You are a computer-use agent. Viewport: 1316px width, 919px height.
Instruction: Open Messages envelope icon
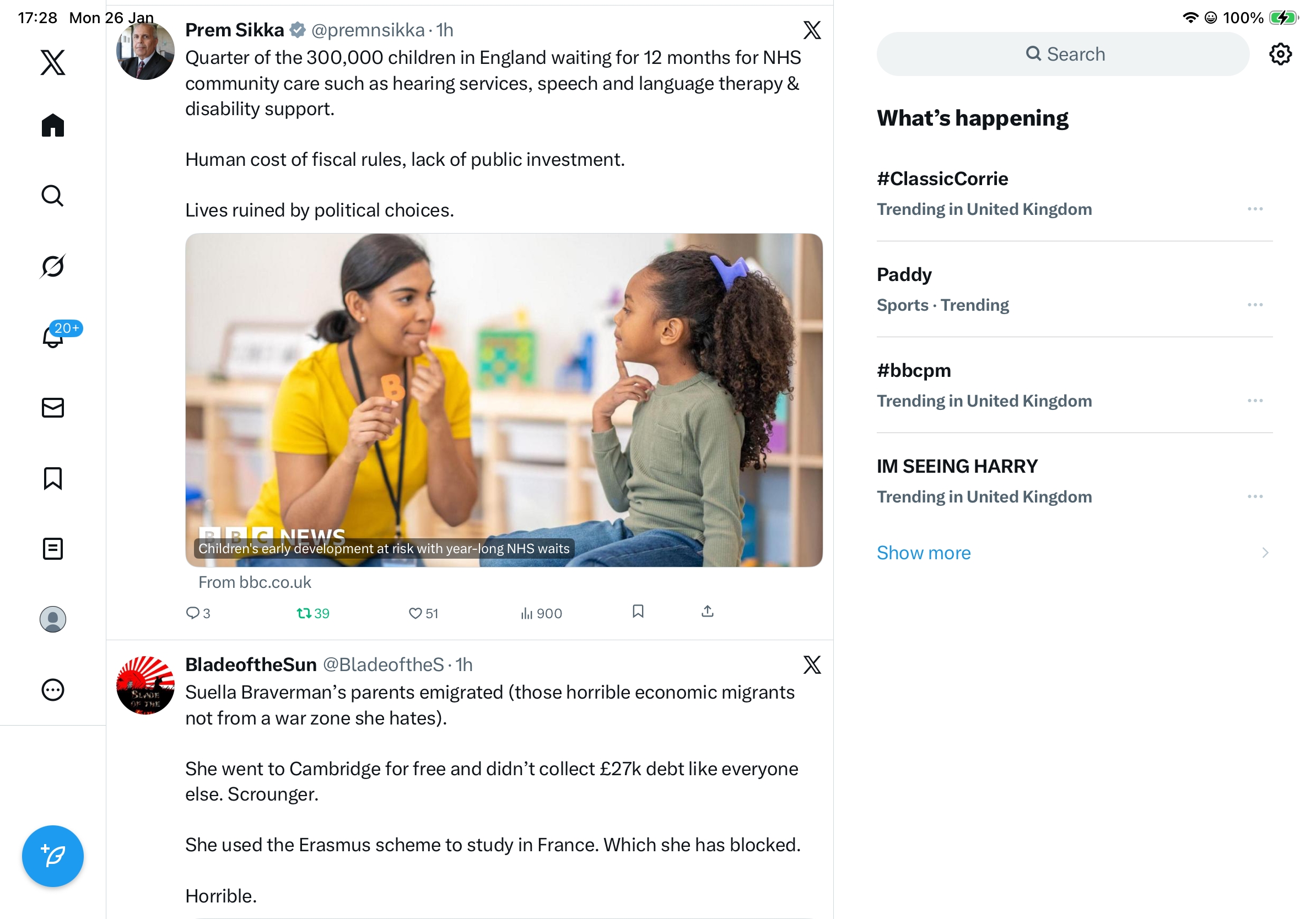(53, 407)
